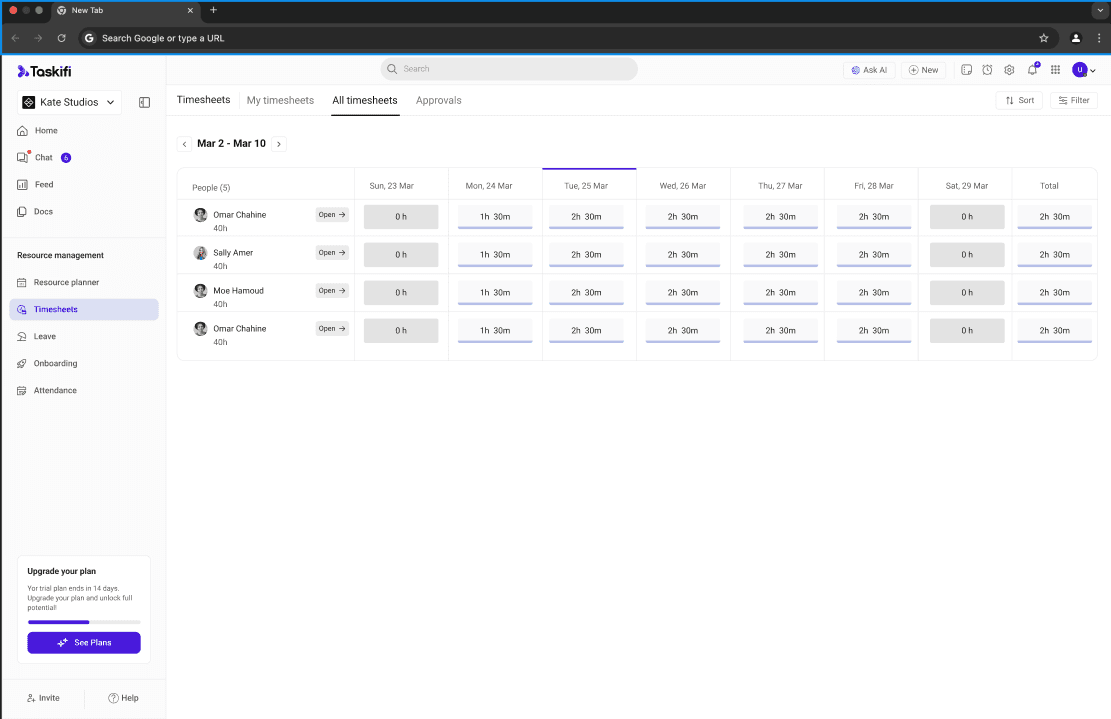Click the Filter button
This screenshot has height=719, width=1111.
pyautogui.click(x=1073, y=100)
